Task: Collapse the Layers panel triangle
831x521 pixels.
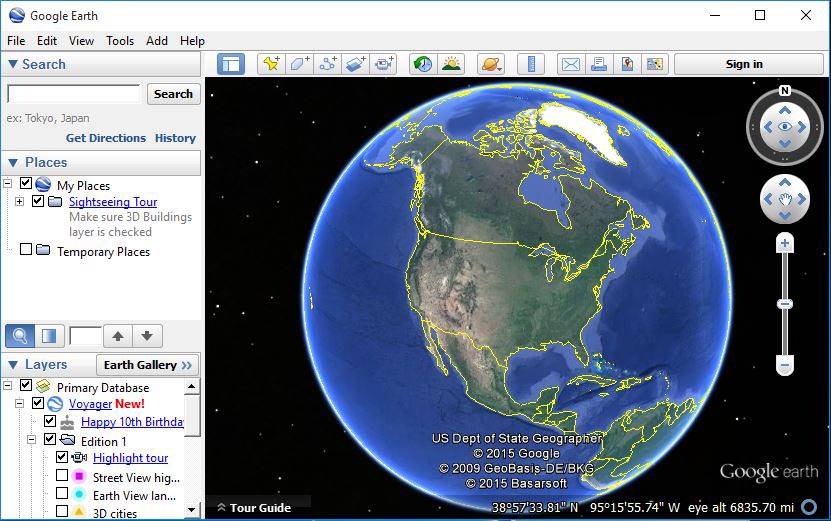Action: 13,365
